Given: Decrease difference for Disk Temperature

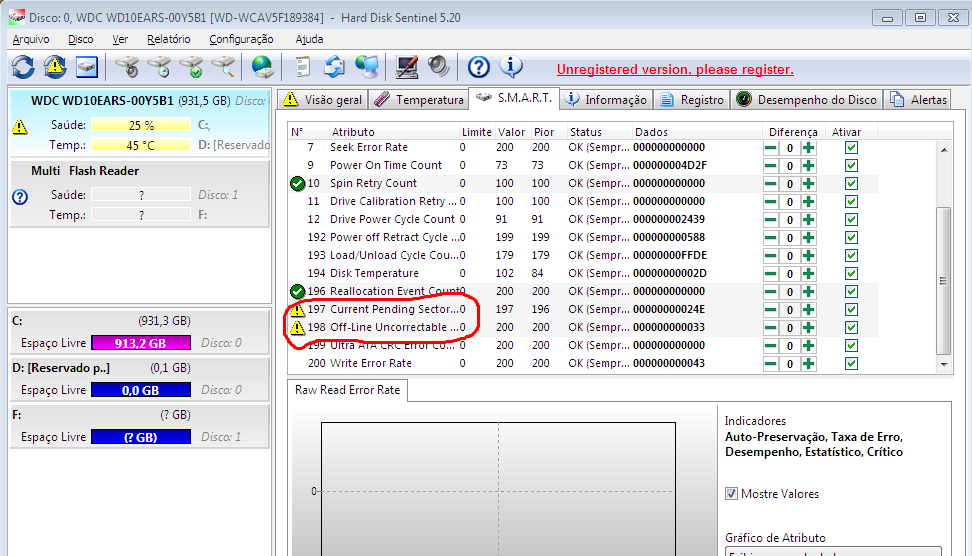Looking at the screenshot, I should (x=771, y=274).
